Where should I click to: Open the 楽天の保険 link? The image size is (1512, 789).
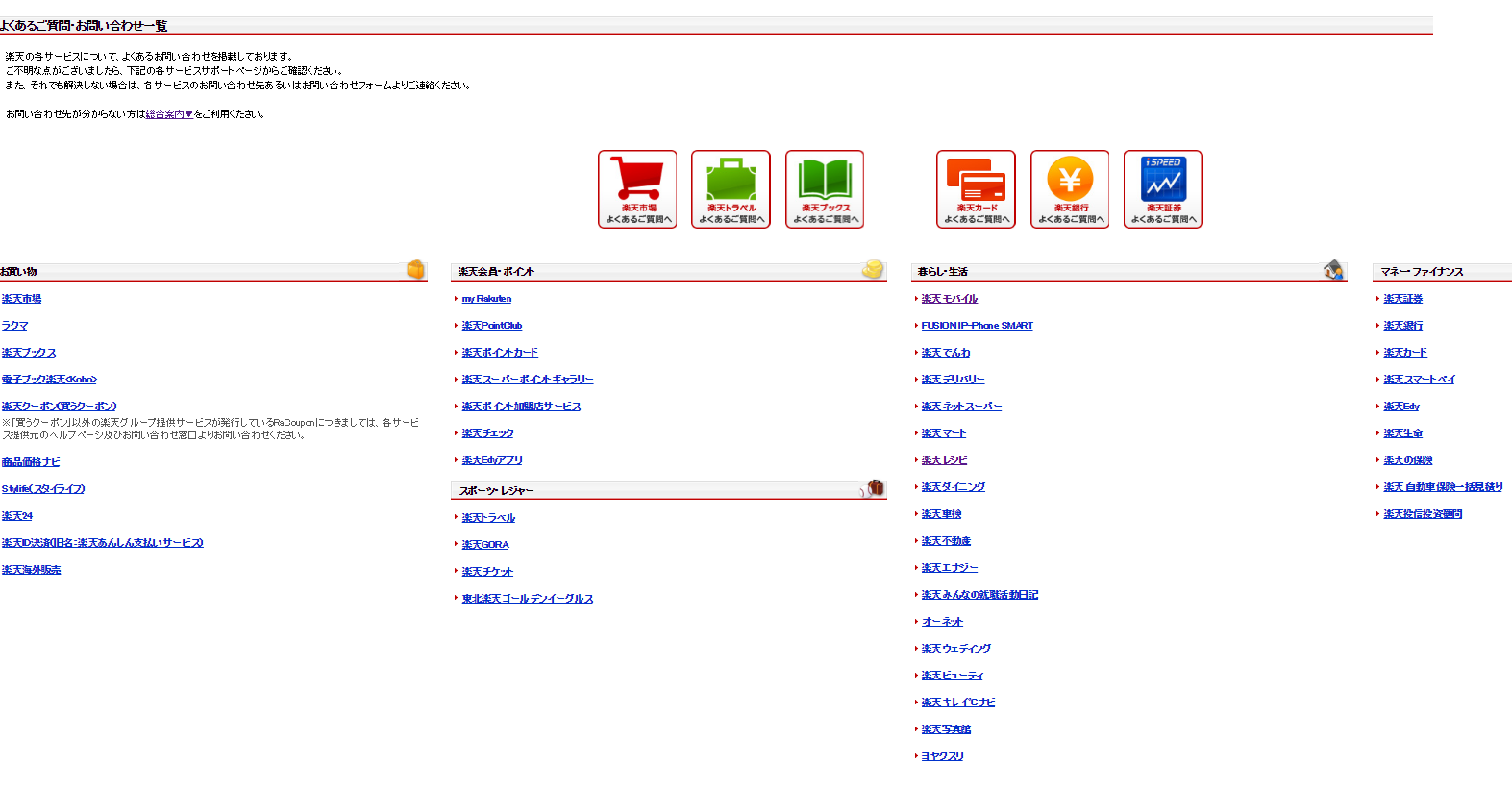[1408, 460]
